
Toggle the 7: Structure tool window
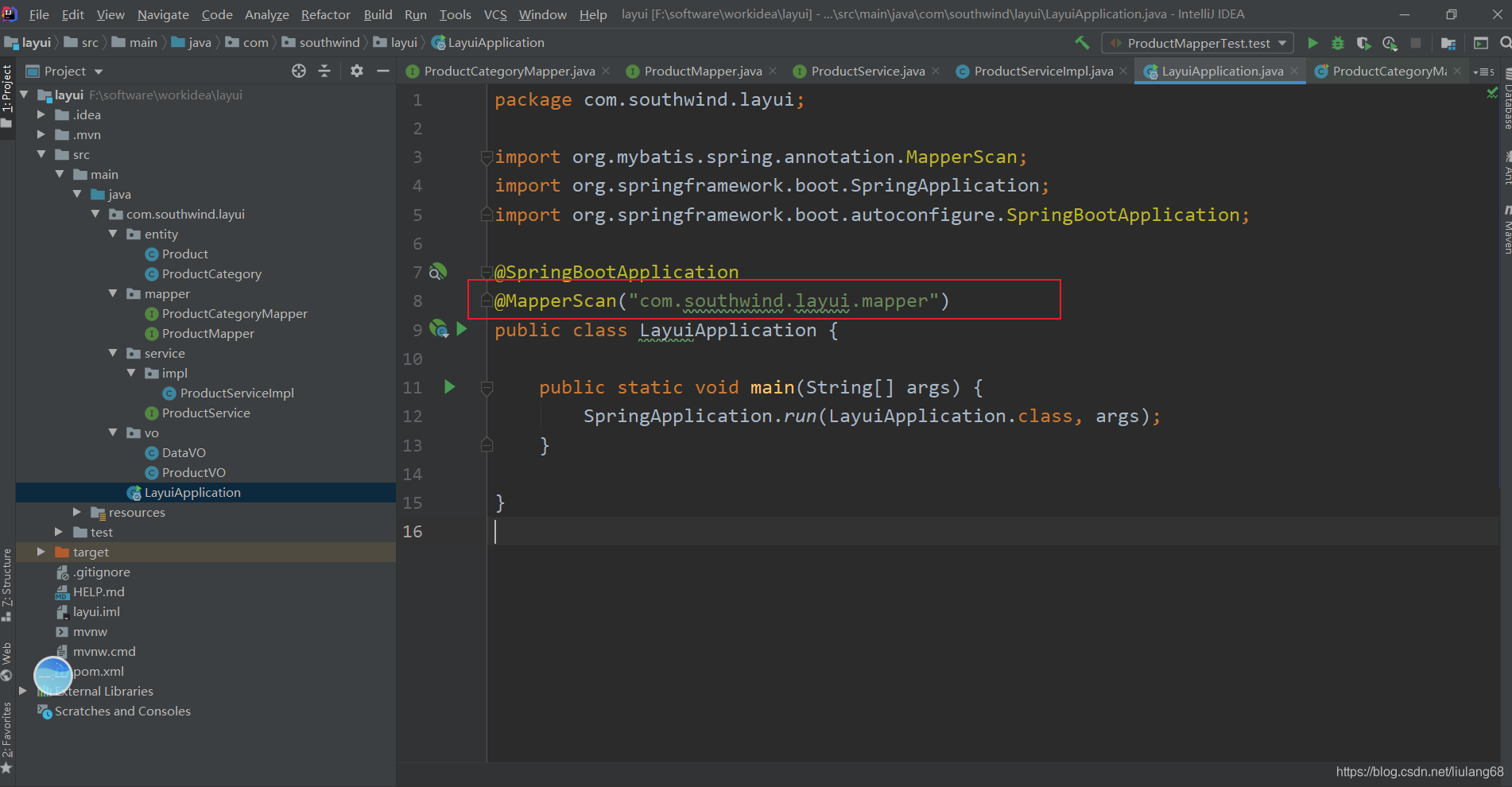pyautogui.click(x=7, y=584)
